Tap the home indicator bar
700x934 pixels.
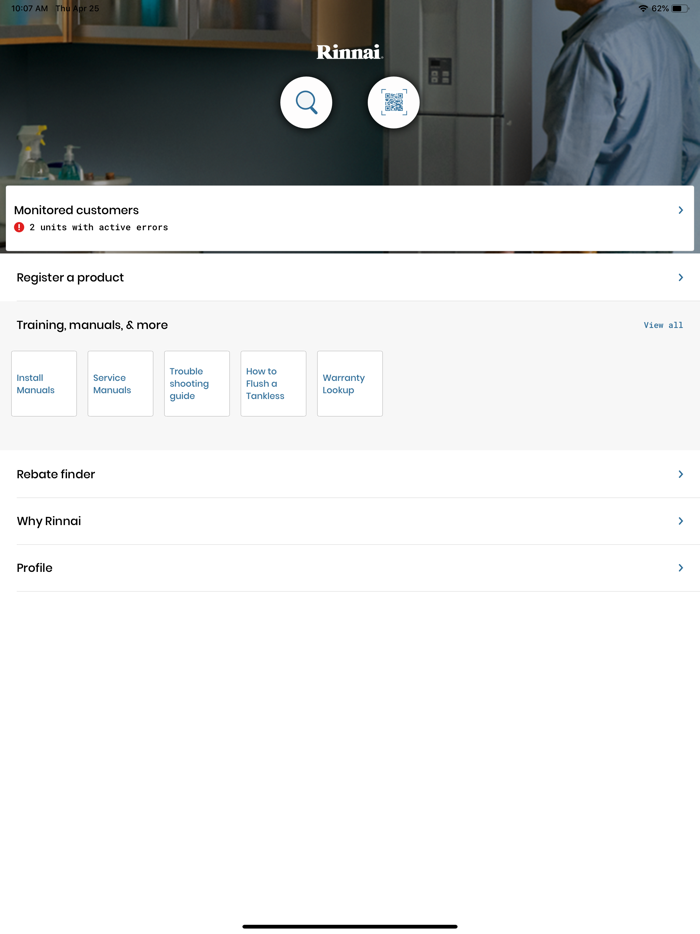(x=350, y=926)
